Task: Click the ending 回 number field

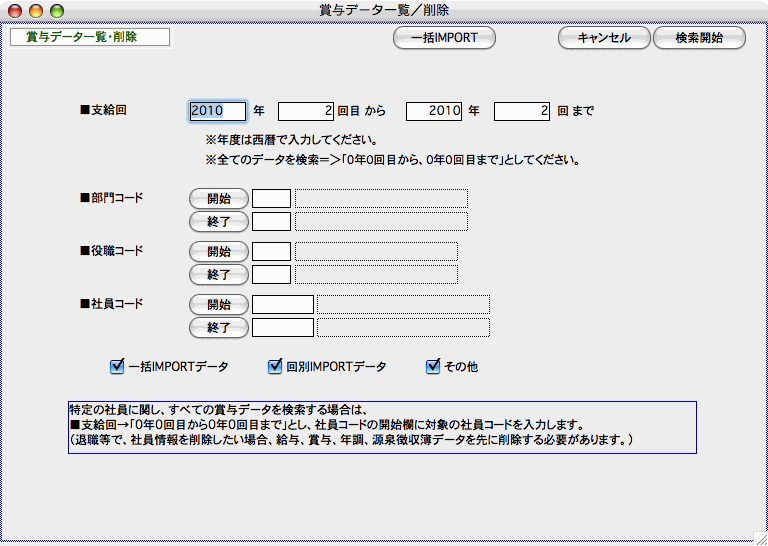Action: 522,111
